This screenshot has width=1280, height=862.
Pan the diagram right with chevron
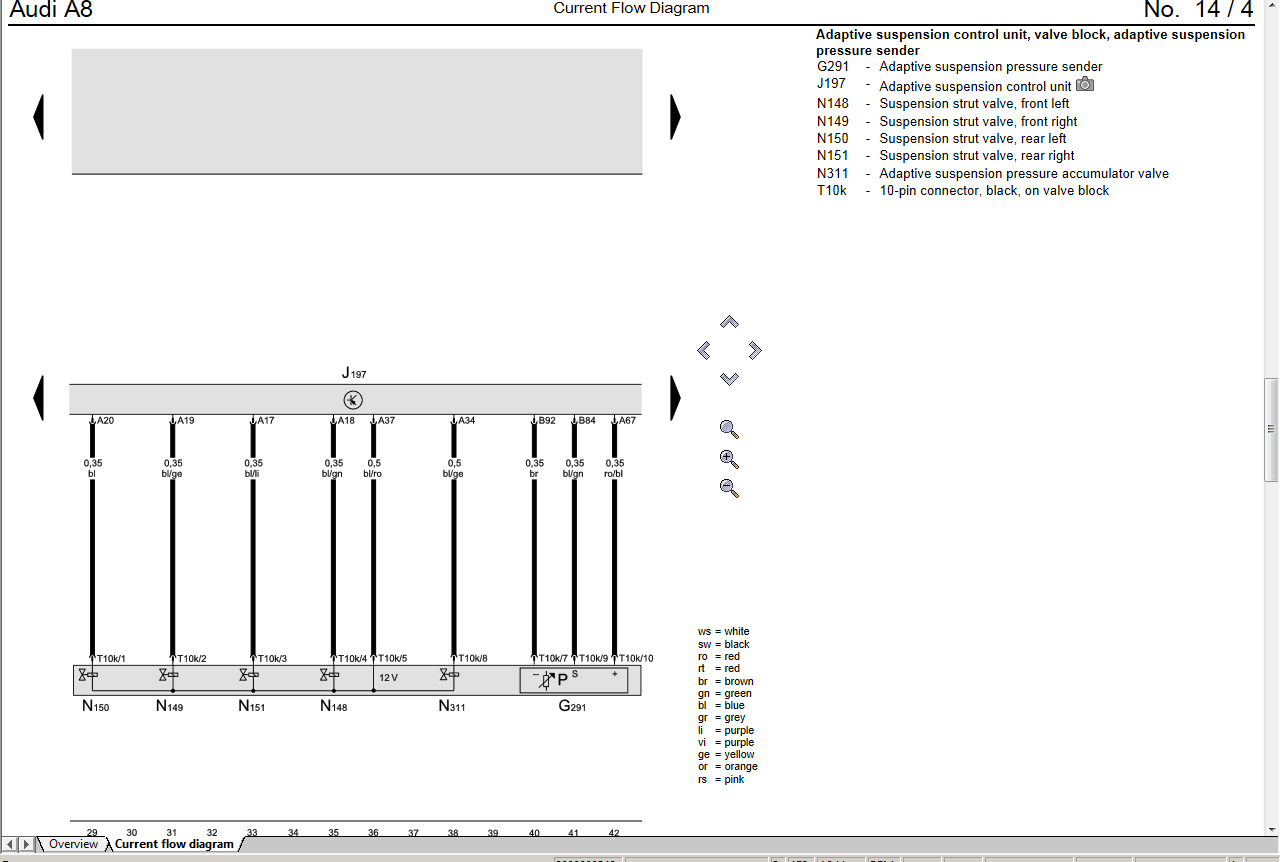(x=755, y=350)
